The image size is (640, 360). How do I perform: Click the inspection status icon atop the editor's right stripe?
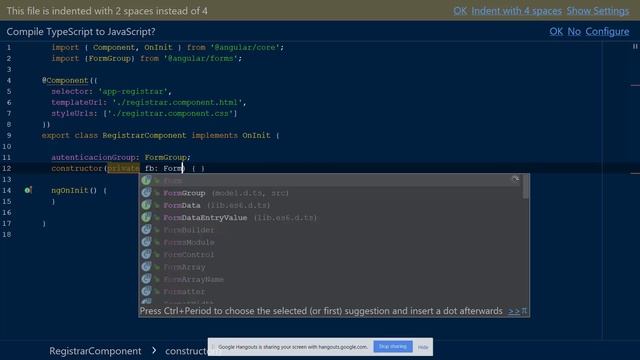635,47
